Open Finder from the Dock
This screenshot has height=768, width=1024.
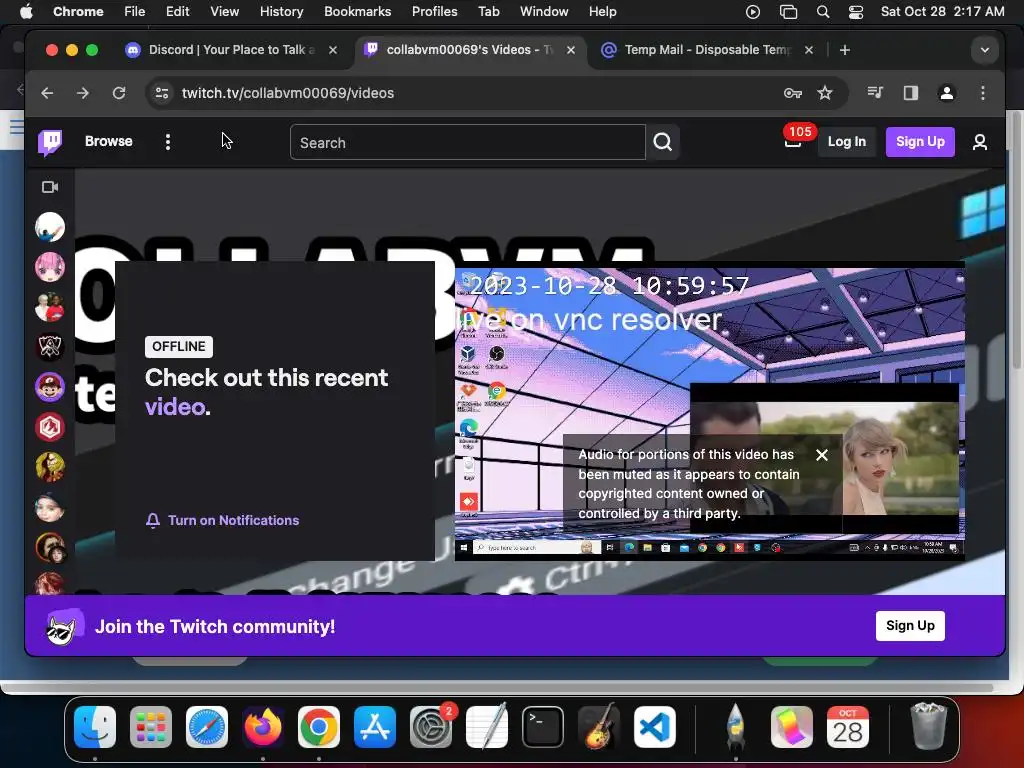pyautogui.click(x=95, y=727)
